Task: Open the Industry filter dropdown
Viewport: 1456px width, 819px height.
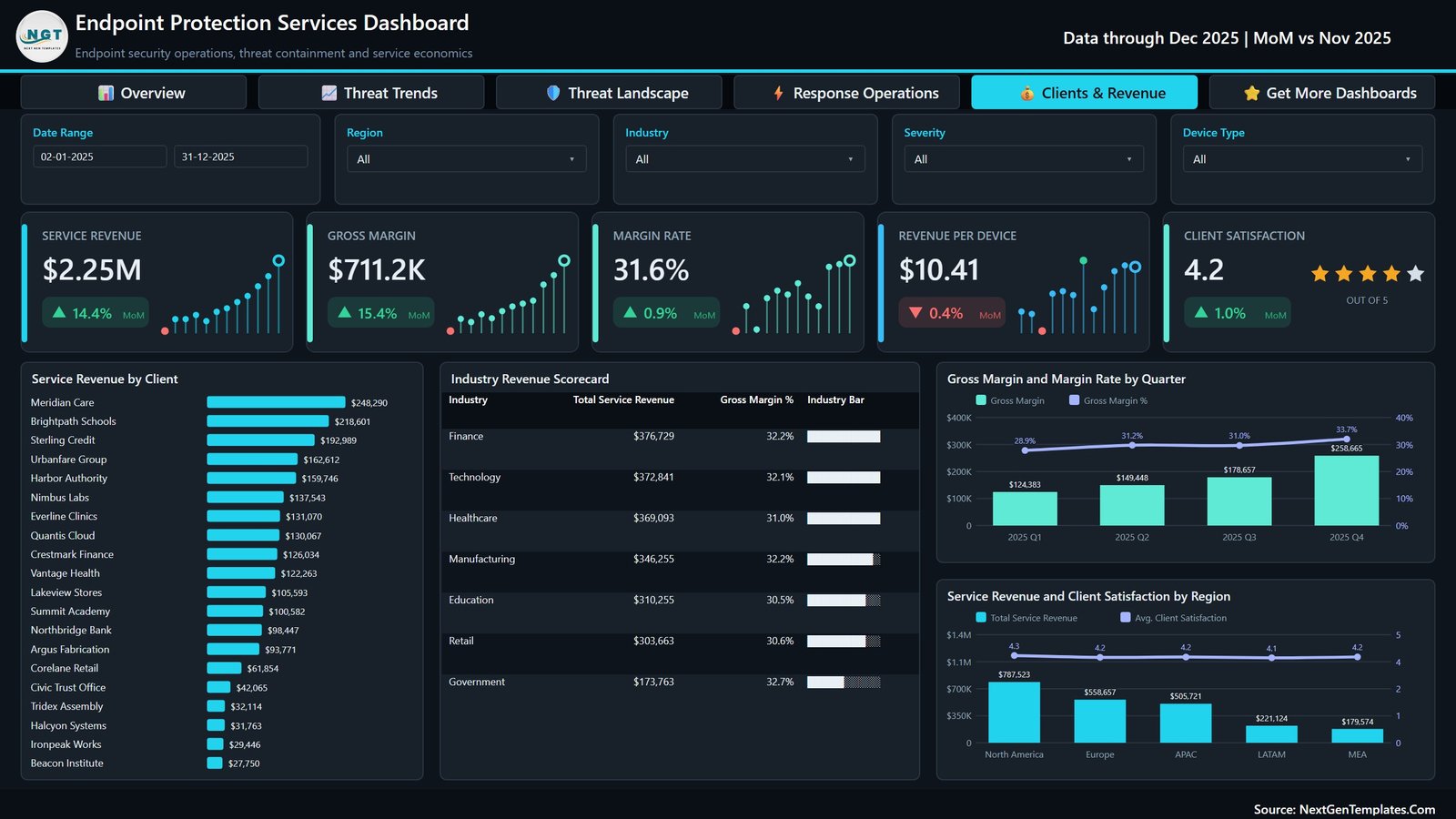Action: tap(745, 159)
